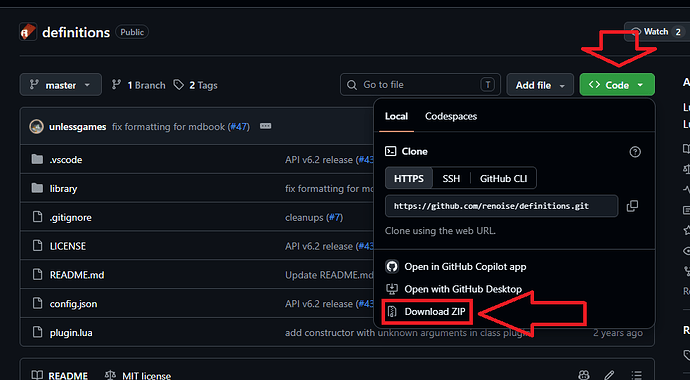Click Download ZIP
The width and height of the screenshot is (690, 380).
pos(435,312)
